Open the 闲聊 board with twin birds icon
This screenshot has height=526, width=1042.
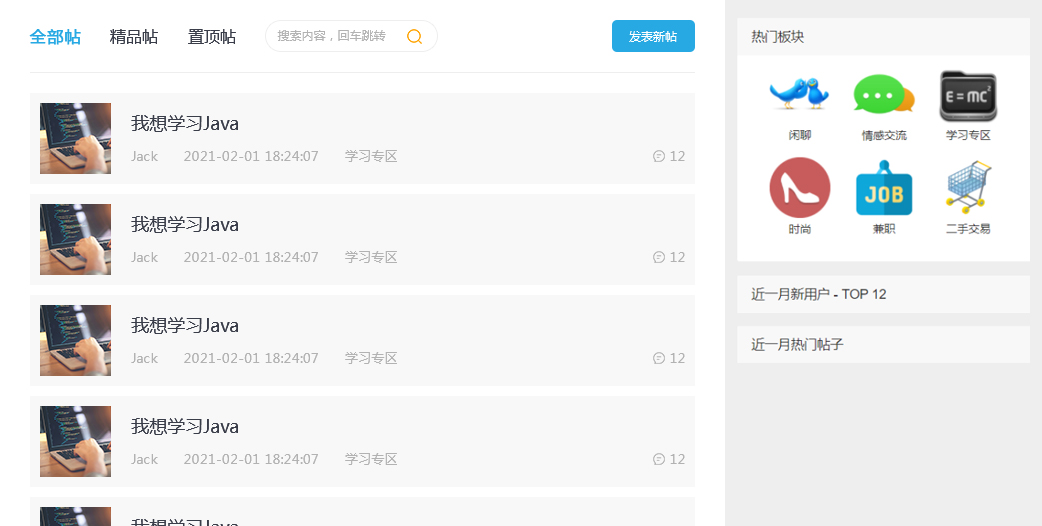(x=799, y=95)
